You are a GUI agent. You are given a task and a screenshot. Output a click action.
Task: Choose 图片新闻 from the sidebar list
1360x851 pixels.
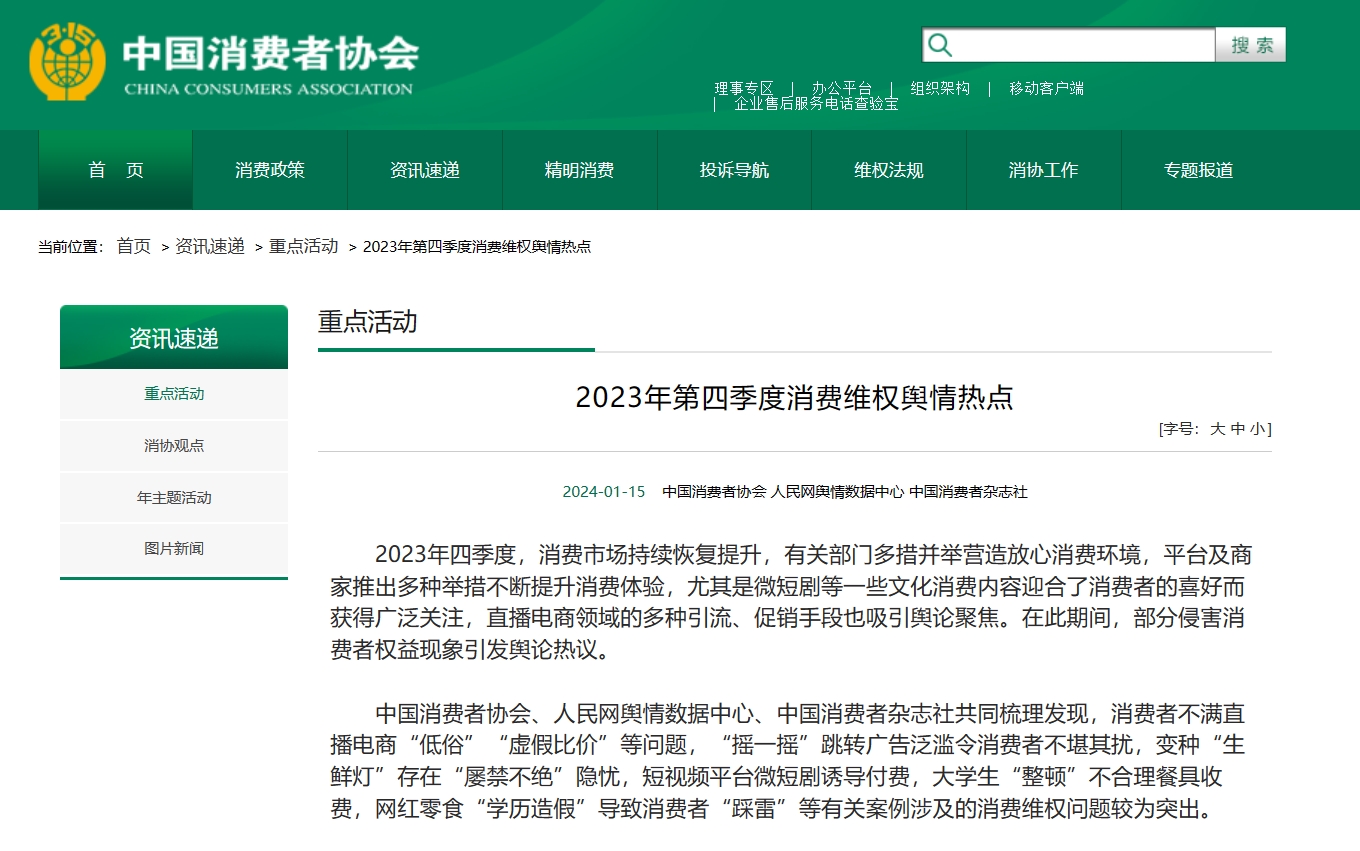click(x=174, y=549)
